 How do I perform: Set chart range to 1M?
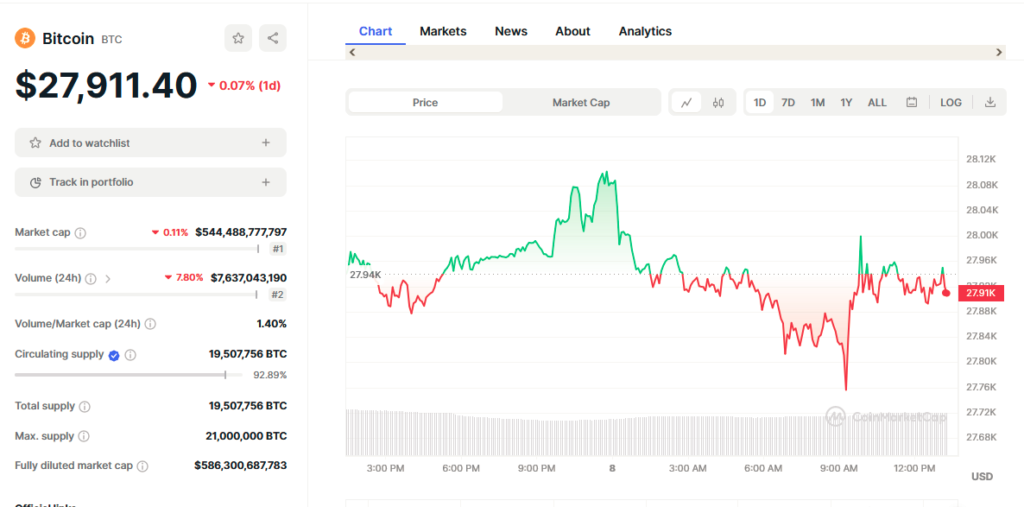(818, 103)
